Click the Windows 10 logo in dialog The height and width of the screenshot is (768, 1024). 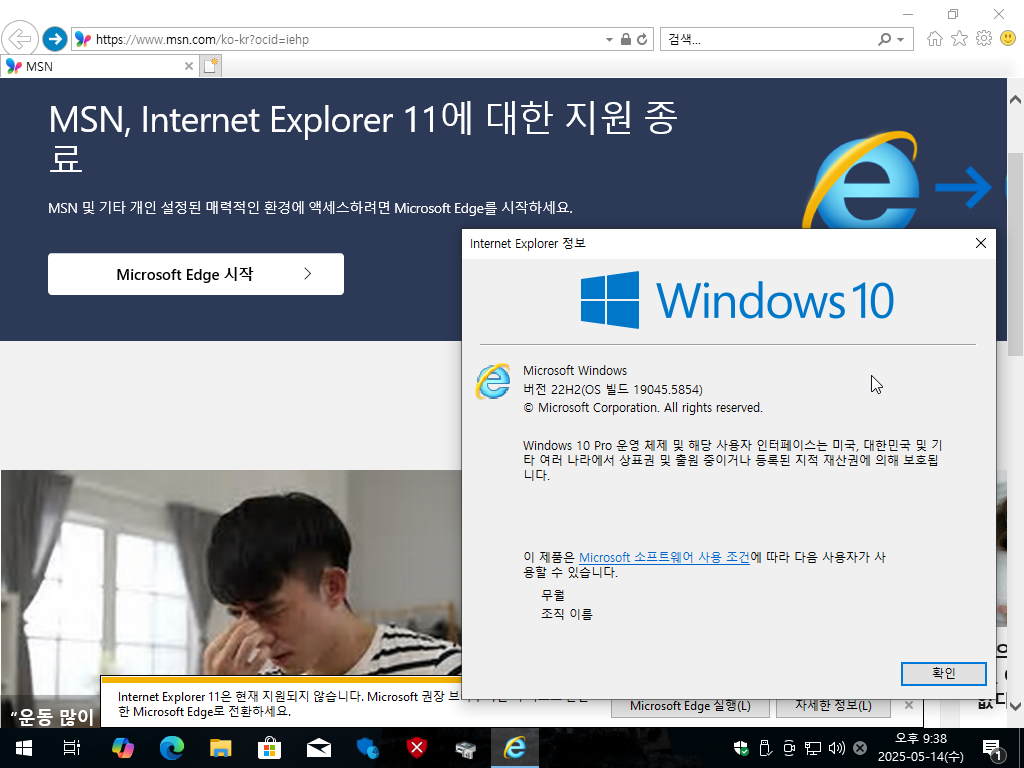click(737, 300)
